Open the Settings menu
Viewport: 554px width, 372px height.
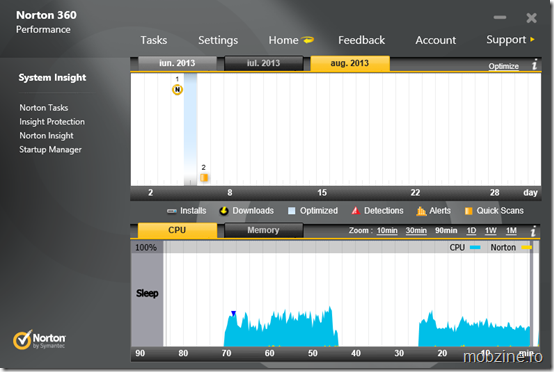218,41
